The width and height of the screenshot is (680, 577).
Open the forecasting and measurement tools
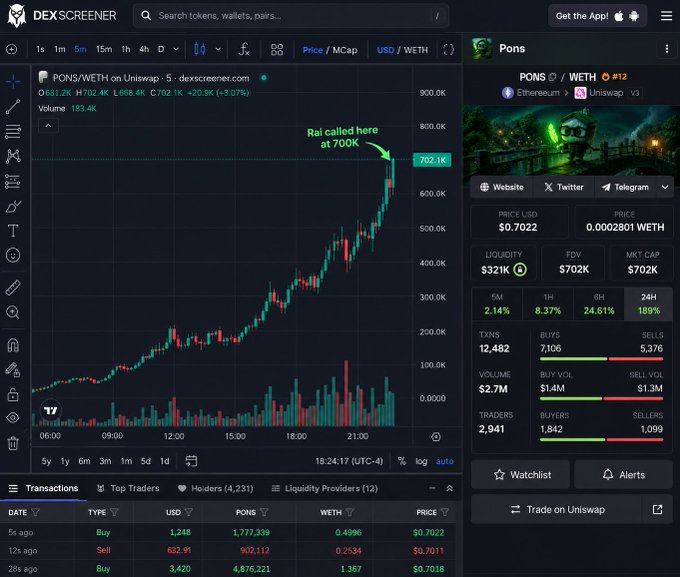click(x=13, y=181)
